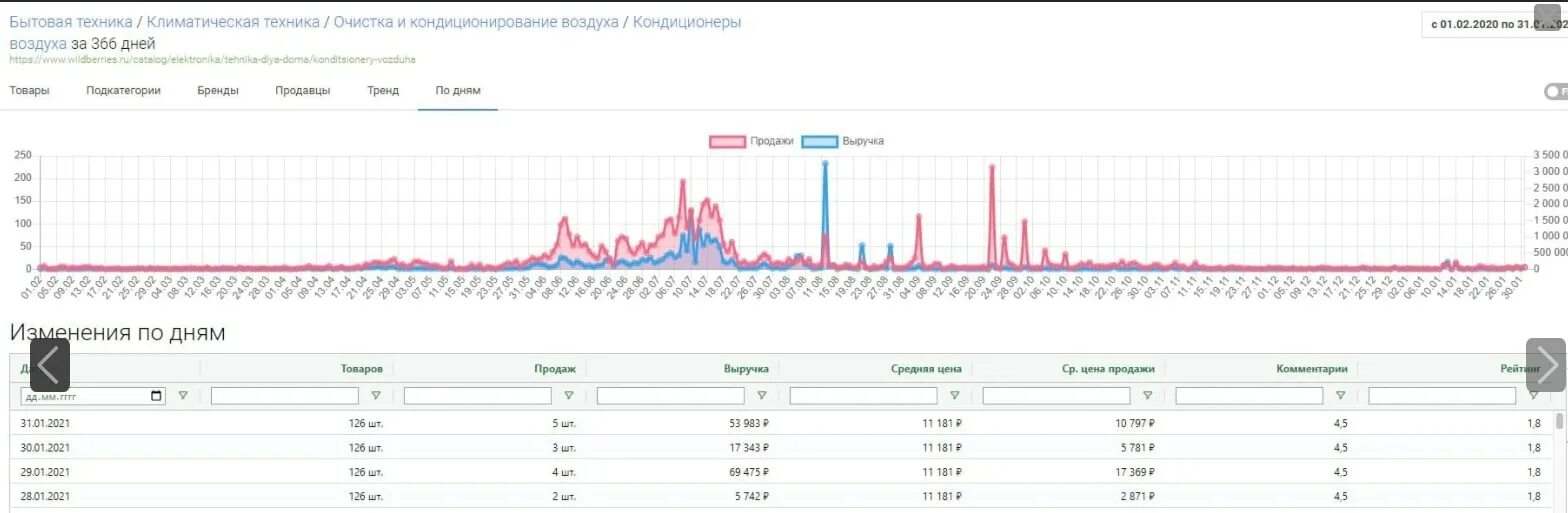Open the date range picker field
Screen dimensions: 1568x513
(1494, 24)
